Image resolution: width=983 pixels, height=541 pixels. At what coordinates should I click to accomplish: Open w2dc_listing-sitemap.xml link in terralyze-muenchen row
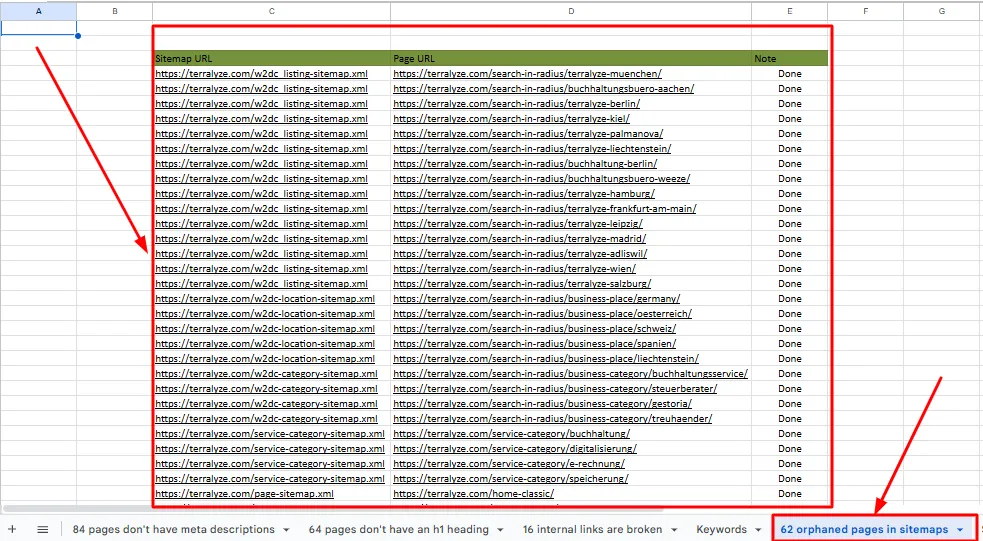pyautogui.click(x=261, y=73)
